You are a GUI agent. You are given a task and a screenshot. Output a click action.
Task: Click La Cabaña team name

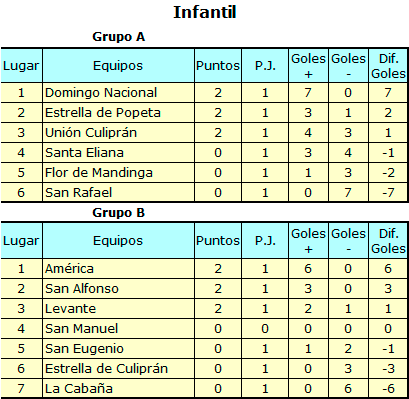tap(79, 389)
